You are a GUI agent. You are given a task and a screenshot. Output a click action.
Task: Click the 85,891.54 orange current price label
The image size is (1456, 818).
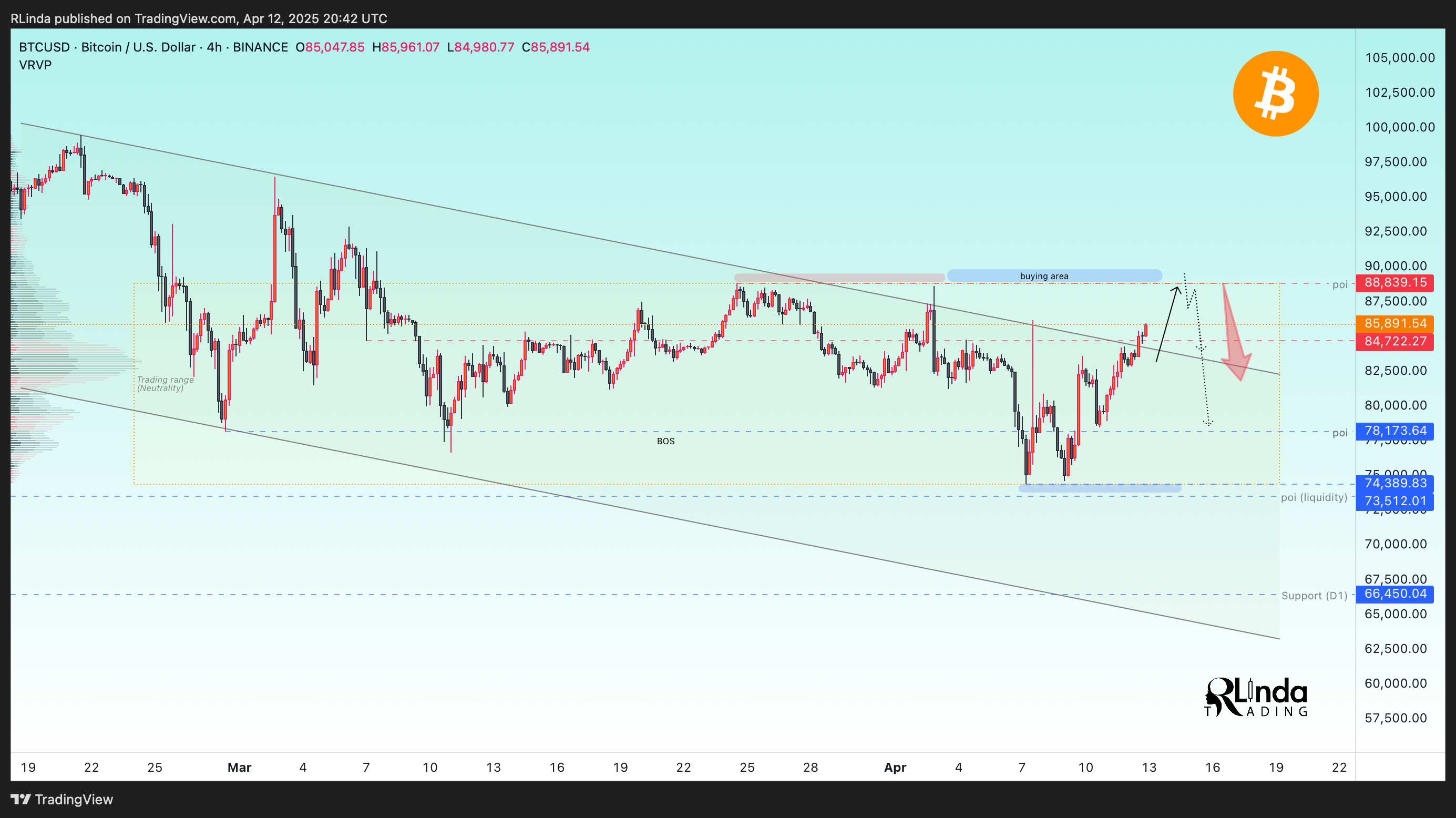point(1395,323)
